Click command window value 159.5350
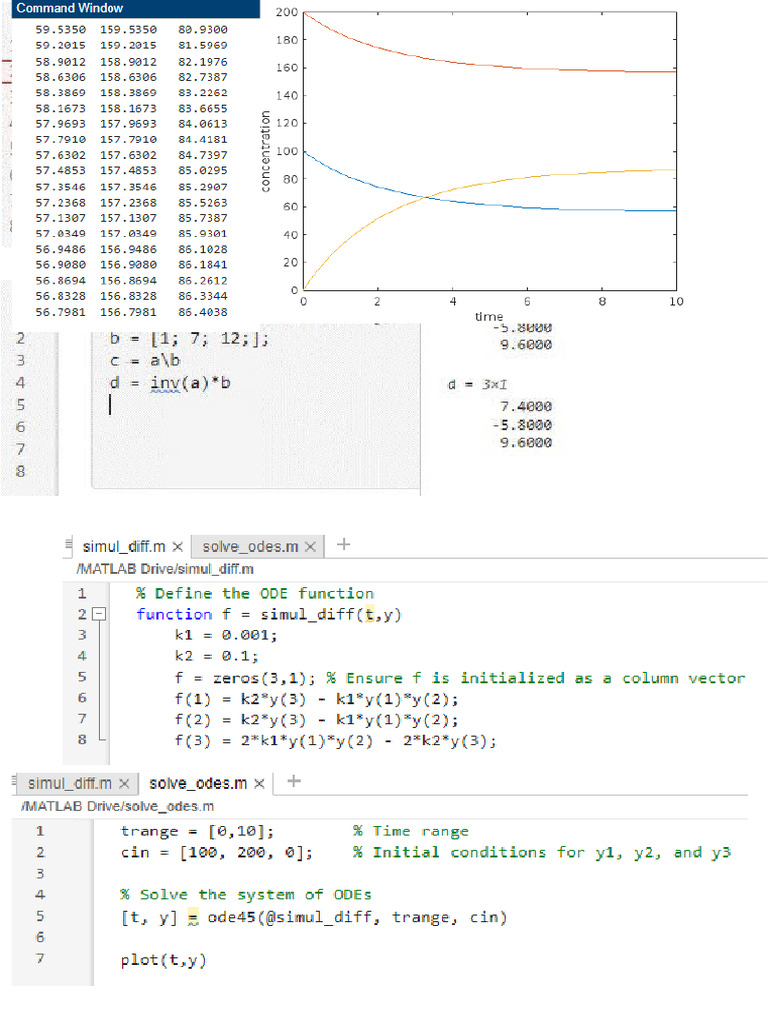Screen dimensions: 768x1024 point(128,29)
